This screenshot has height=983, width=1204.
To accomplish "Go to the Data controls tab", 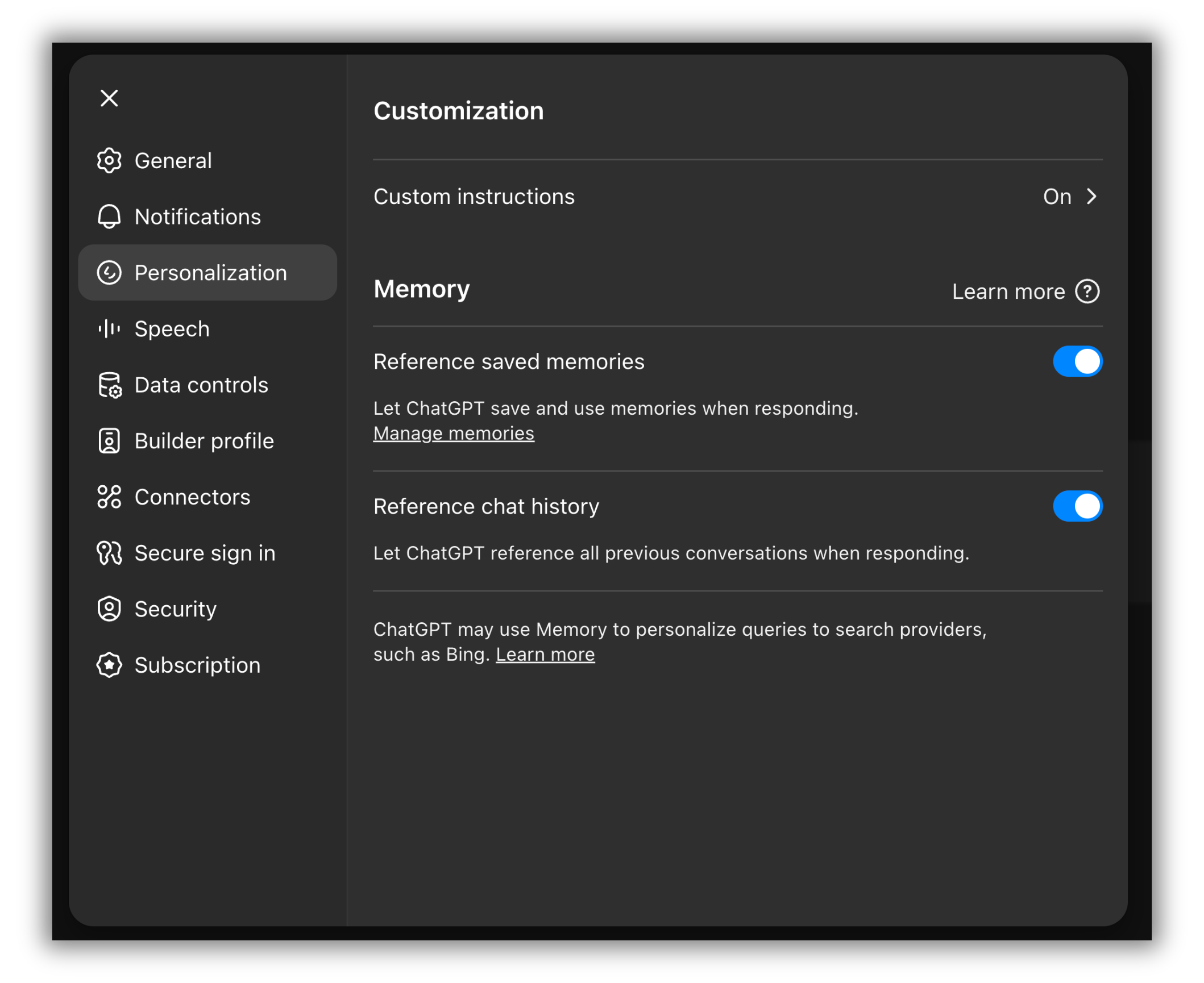I will (207, 385).
